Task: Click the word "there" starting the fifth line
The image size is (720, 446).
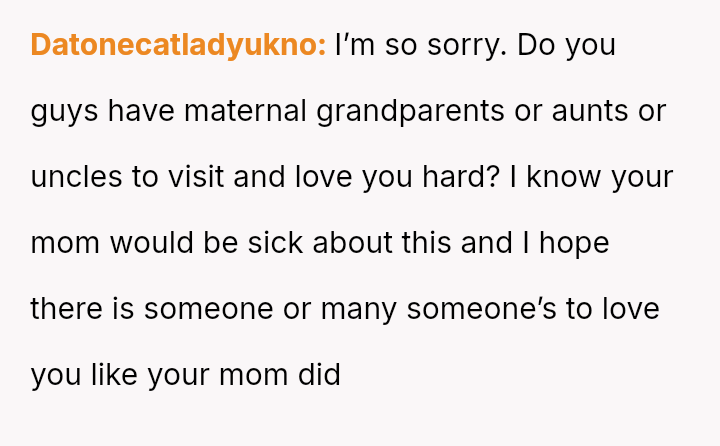Action: [x=67, y=309]
